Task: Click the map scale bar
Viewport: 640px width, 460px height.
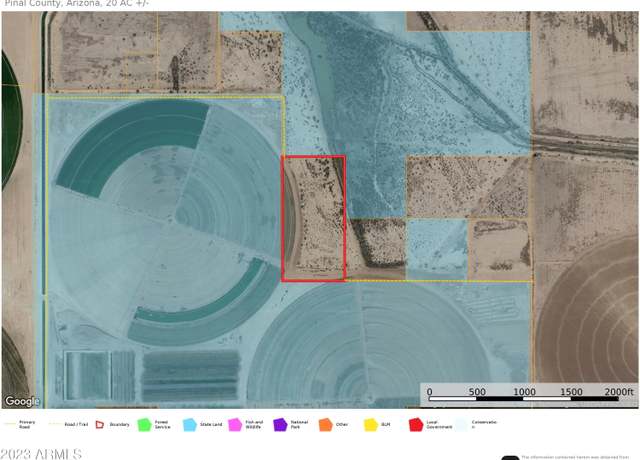Action: tap(523, 398)
